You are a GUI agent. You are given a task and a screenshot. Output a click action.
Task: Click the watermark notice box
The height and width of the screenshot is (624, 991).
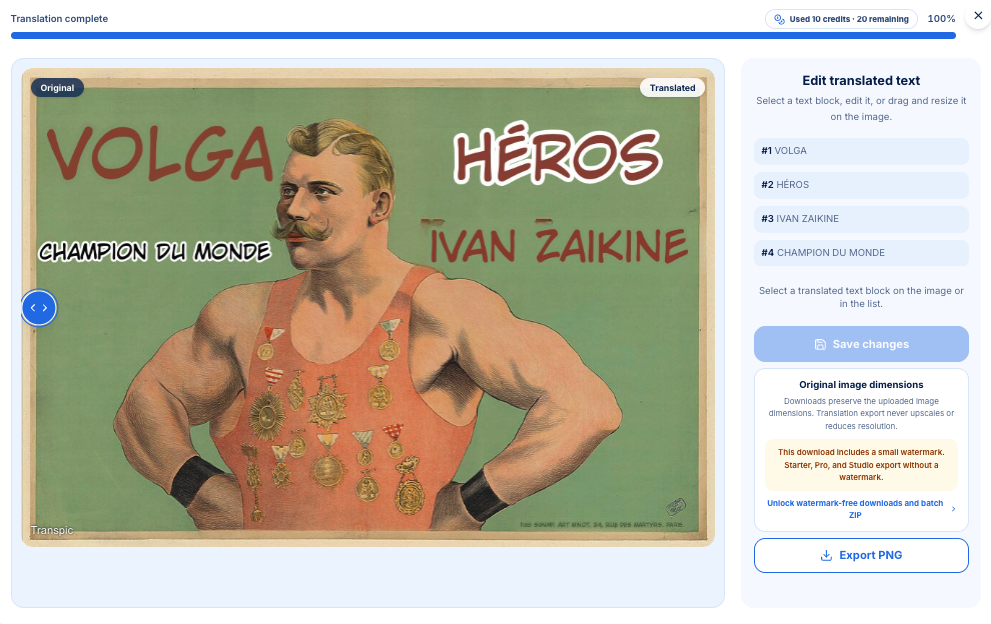point(861,465)
